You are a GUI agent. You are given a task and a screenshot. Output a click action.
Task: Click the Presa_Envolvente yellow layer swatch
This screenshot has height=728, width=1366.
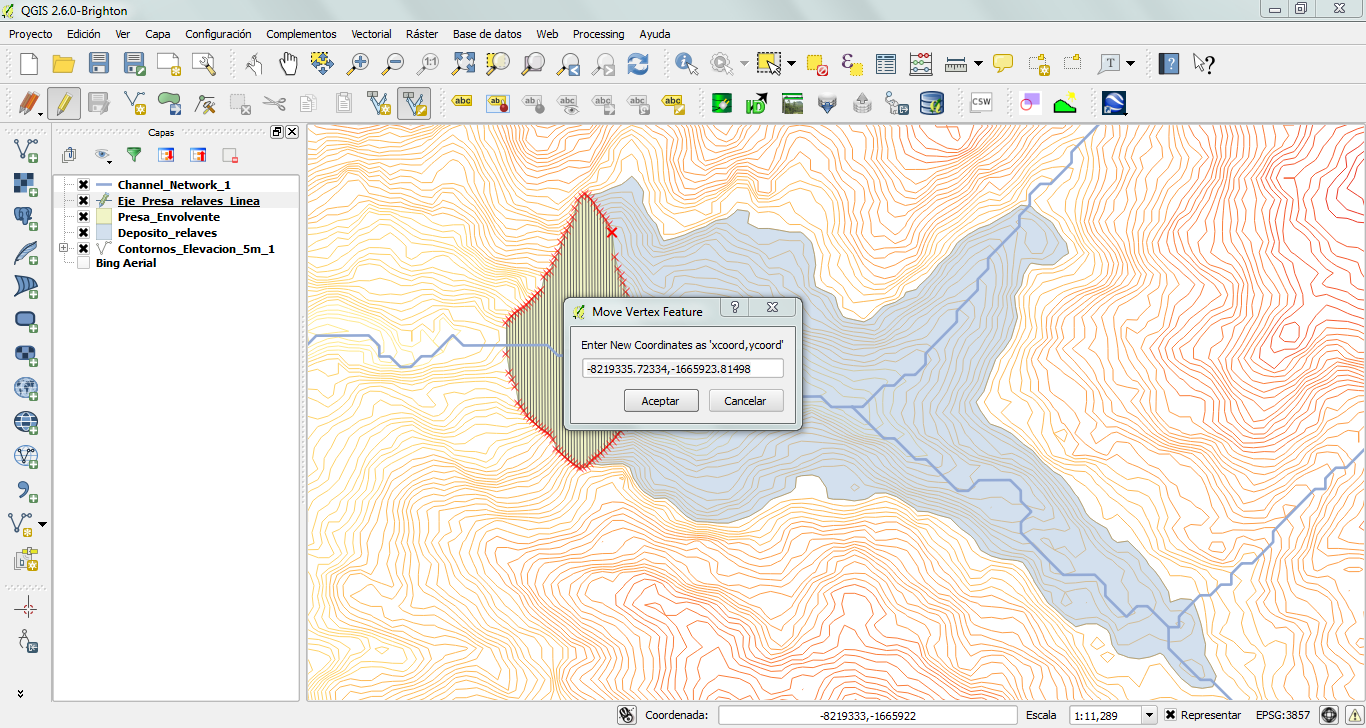(102, 217)
